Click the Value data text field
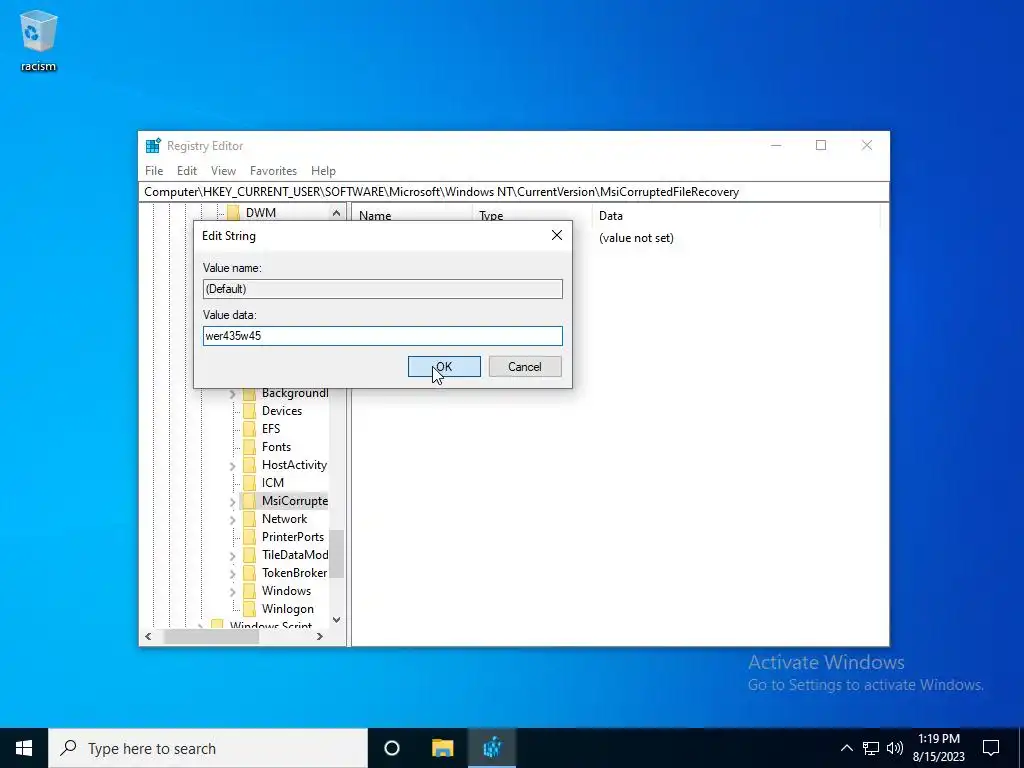Screen dimensions: 1024x768 tap(383, 336)
